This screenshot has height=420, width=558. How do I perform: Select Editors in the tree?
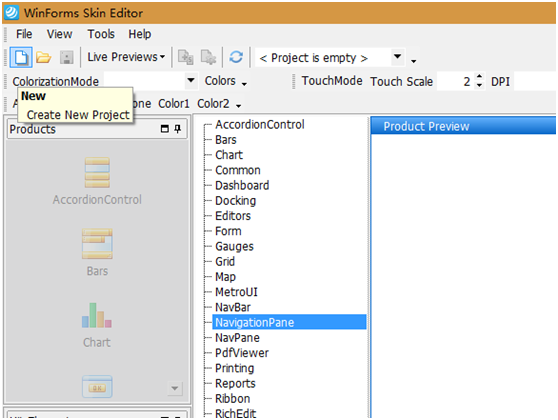point(233,216)
